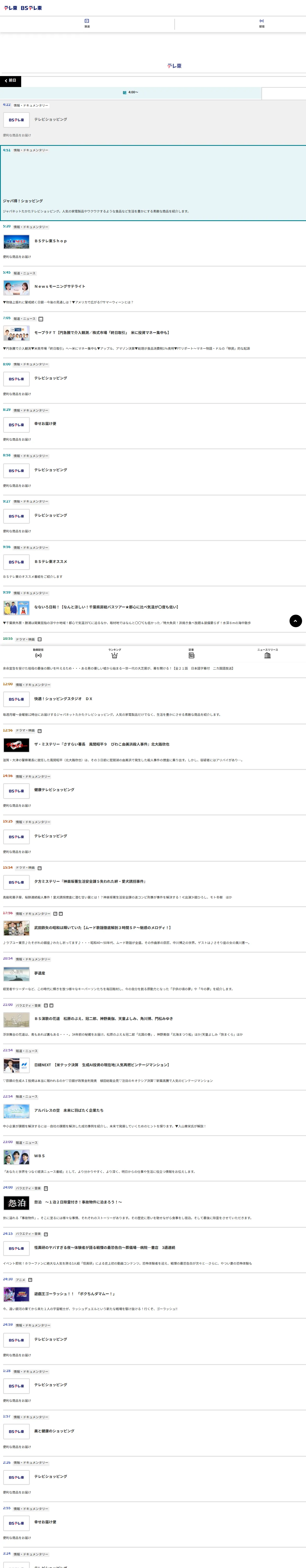Open the 4:22 テレビショッピング program
The width and height of the screenshot is (306, 1568).
coord(50,119)
